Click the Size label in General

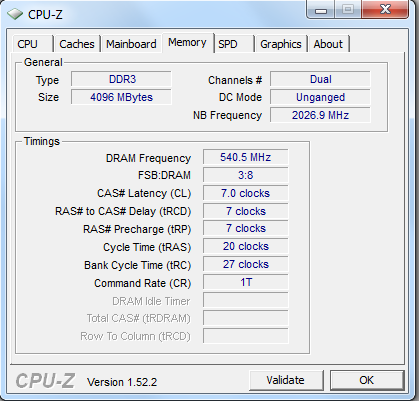[48, 97]
